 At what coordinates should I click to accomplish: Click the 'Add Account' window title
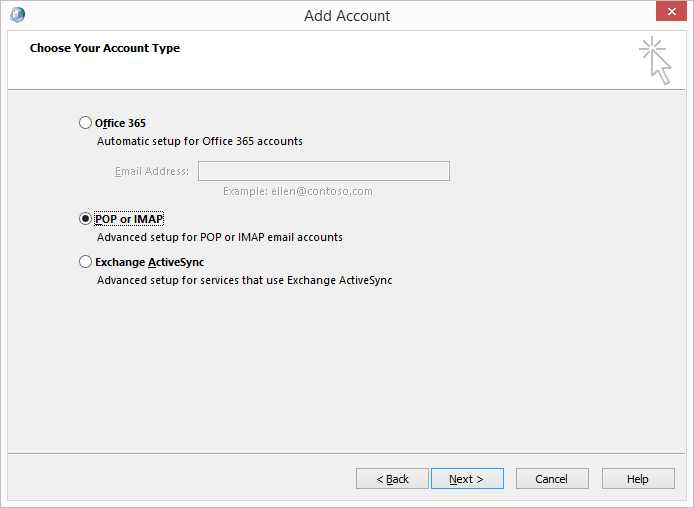[x=347, y=15]
